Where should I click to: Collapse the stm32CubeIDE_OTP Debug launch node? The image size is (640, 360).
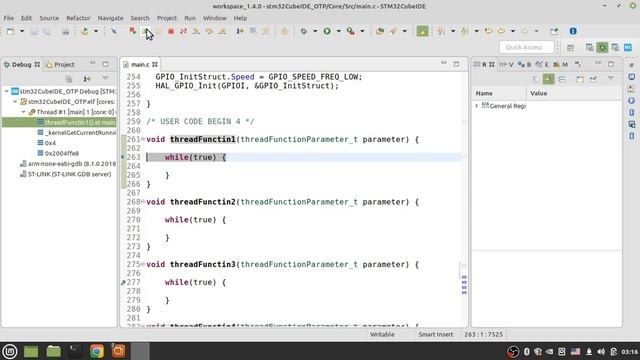[7, 91]
